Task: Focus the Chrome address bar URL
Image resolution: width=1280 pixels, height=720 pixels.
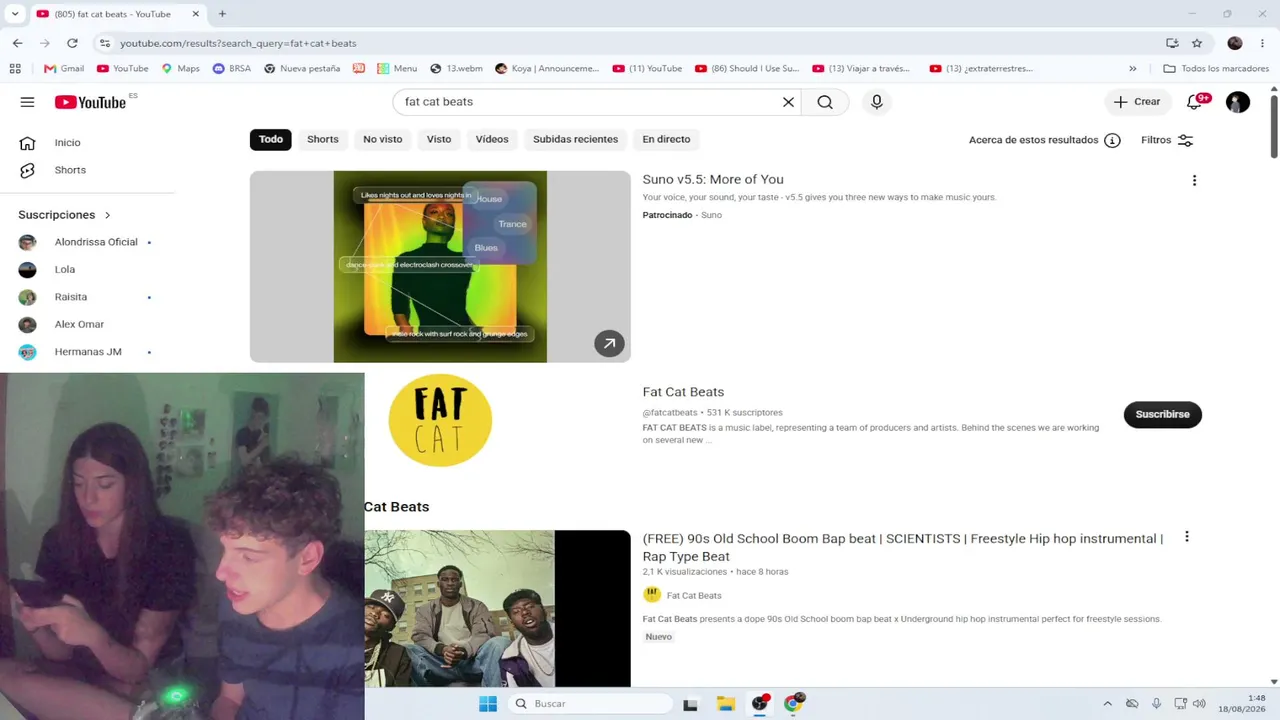Action: pos(238,43)
